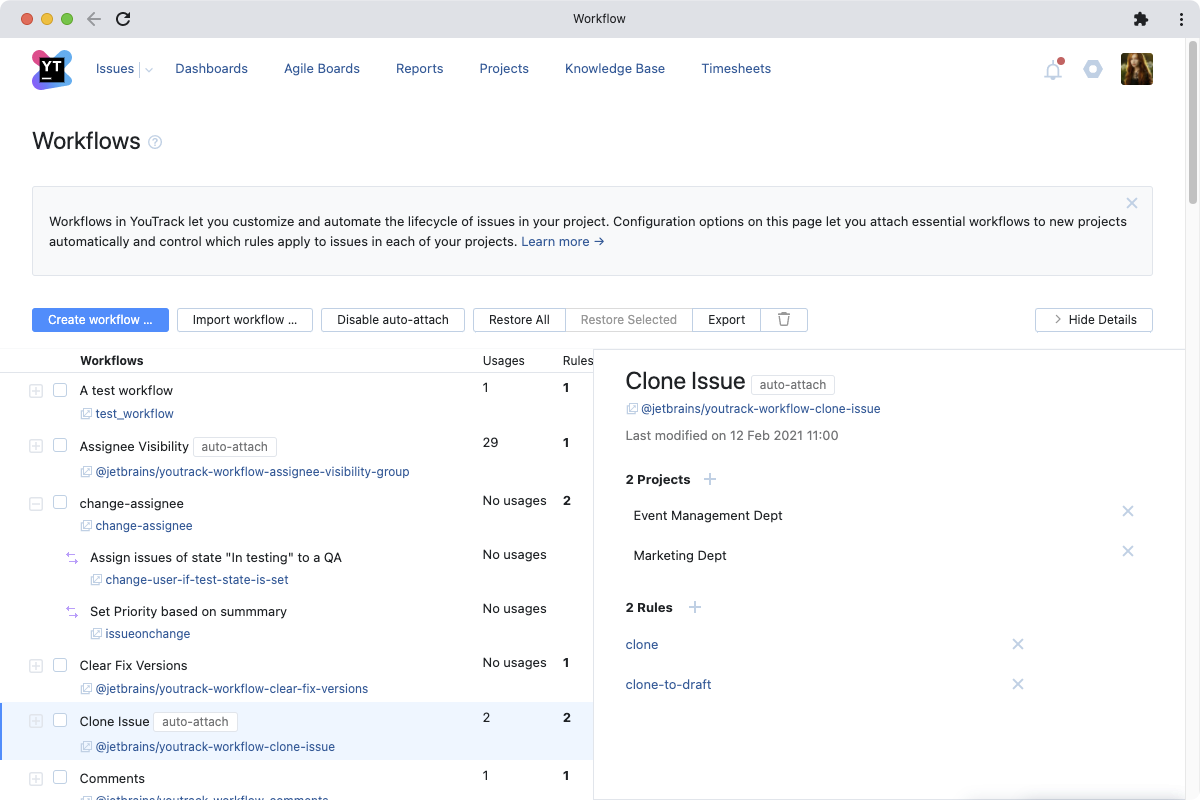Click copy icon beside change-user-if-test-state-is-set
Image resolution: width=1200 pixels, height=800 pixels.
(96, 580)
